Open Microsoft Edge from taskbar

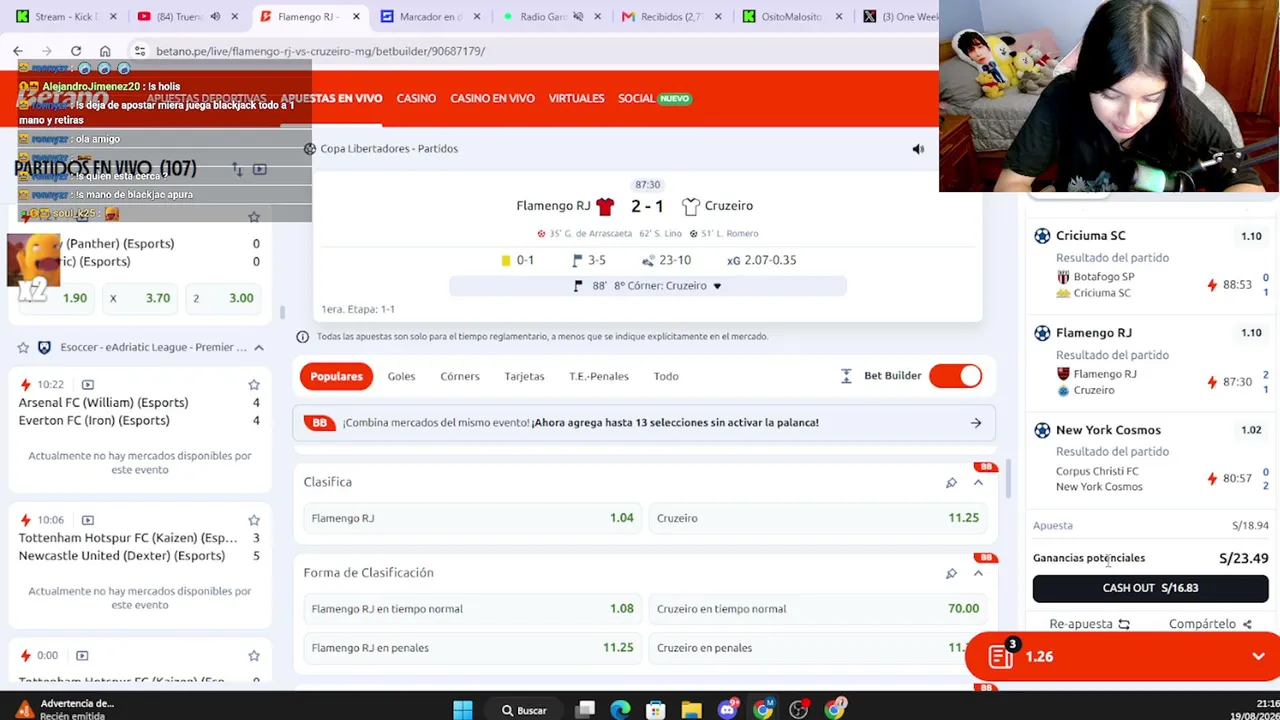tap(621, 710)
